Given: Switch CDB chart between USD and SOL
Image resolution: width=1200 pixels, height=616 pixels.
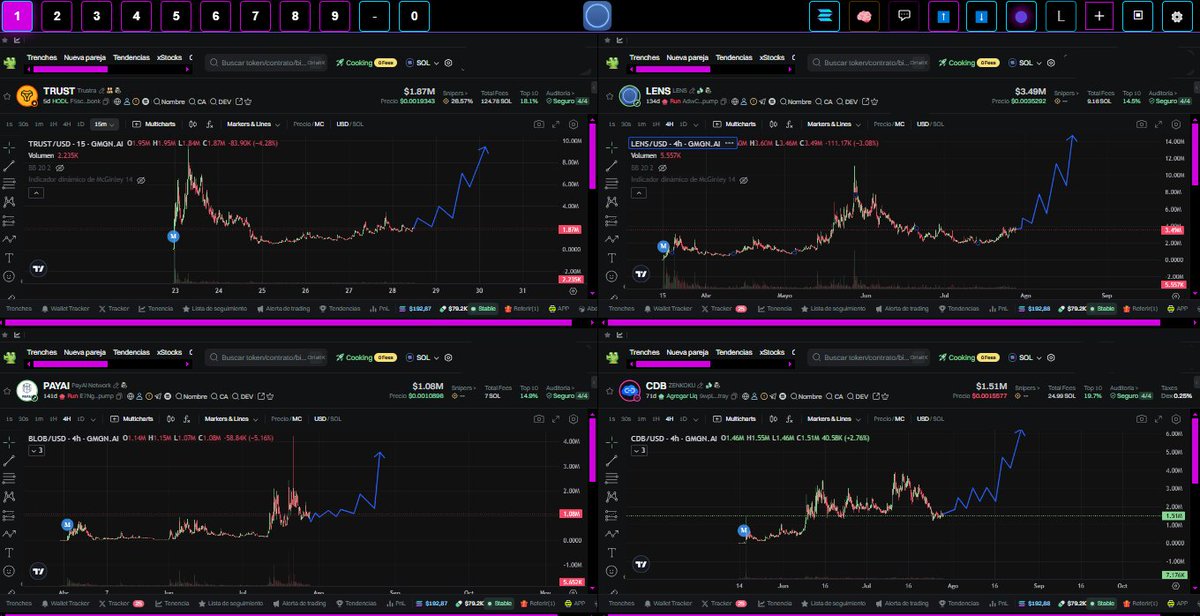Looking at the screenshot, I should (x=931, y=418).
